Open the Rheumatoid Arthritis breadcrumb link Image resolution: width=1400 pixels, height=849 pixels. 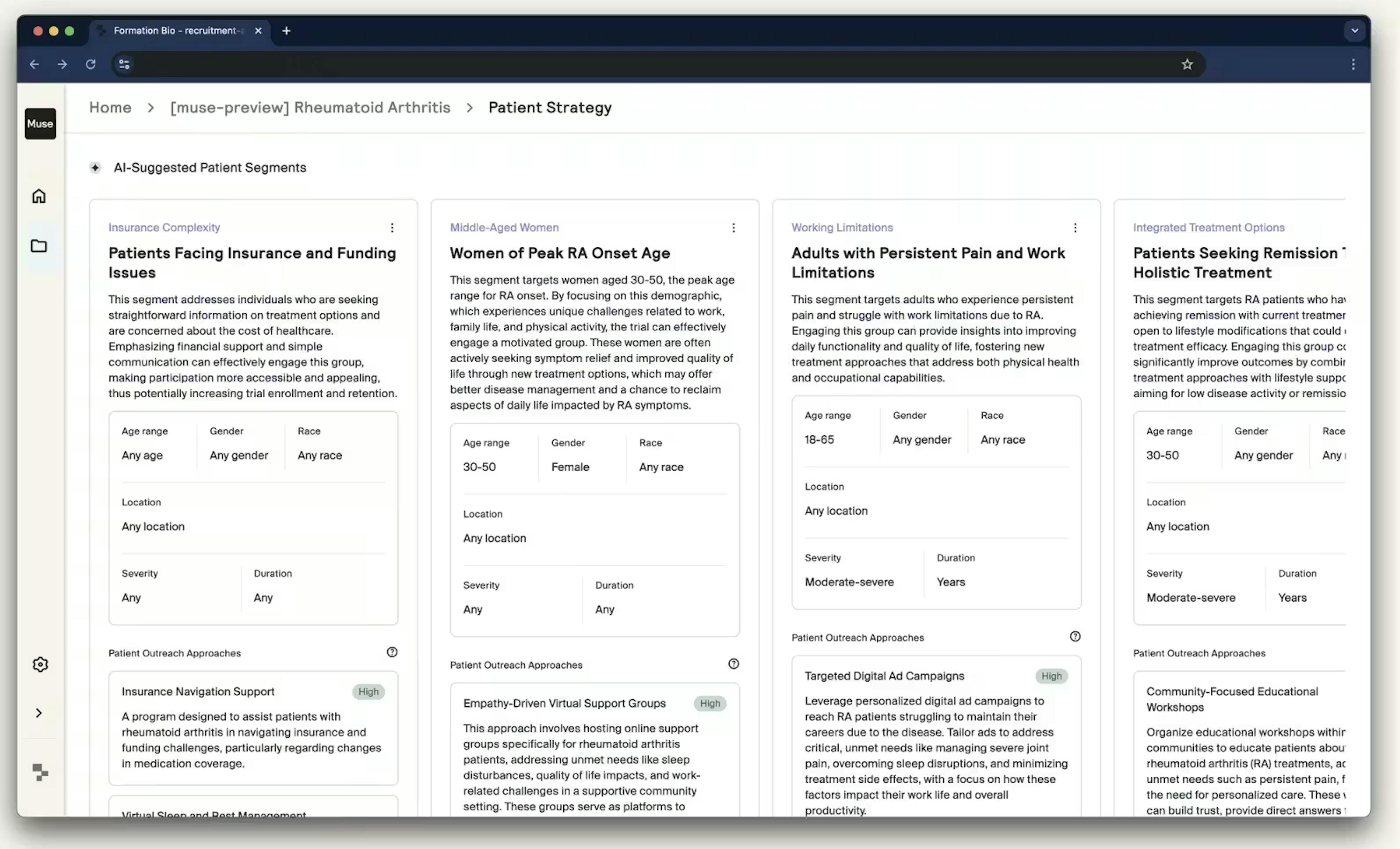click(x=310, y=107)
